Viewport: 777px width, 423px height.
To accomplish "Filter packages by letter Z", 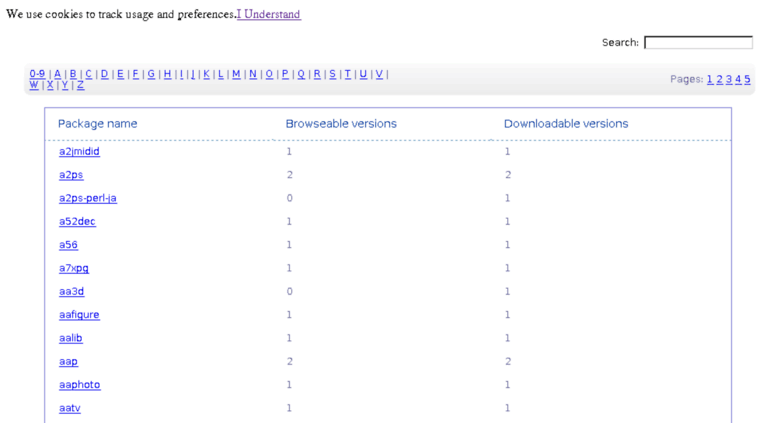I will point(80,85).
